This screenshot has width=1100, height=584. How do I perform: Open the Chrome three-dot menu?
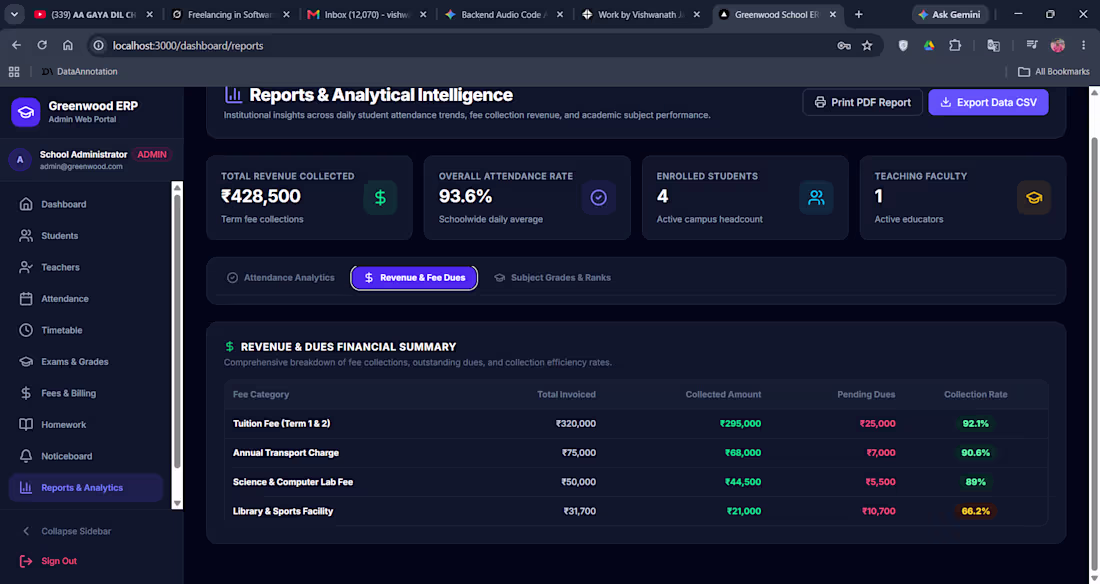(x=1083, y=46)
